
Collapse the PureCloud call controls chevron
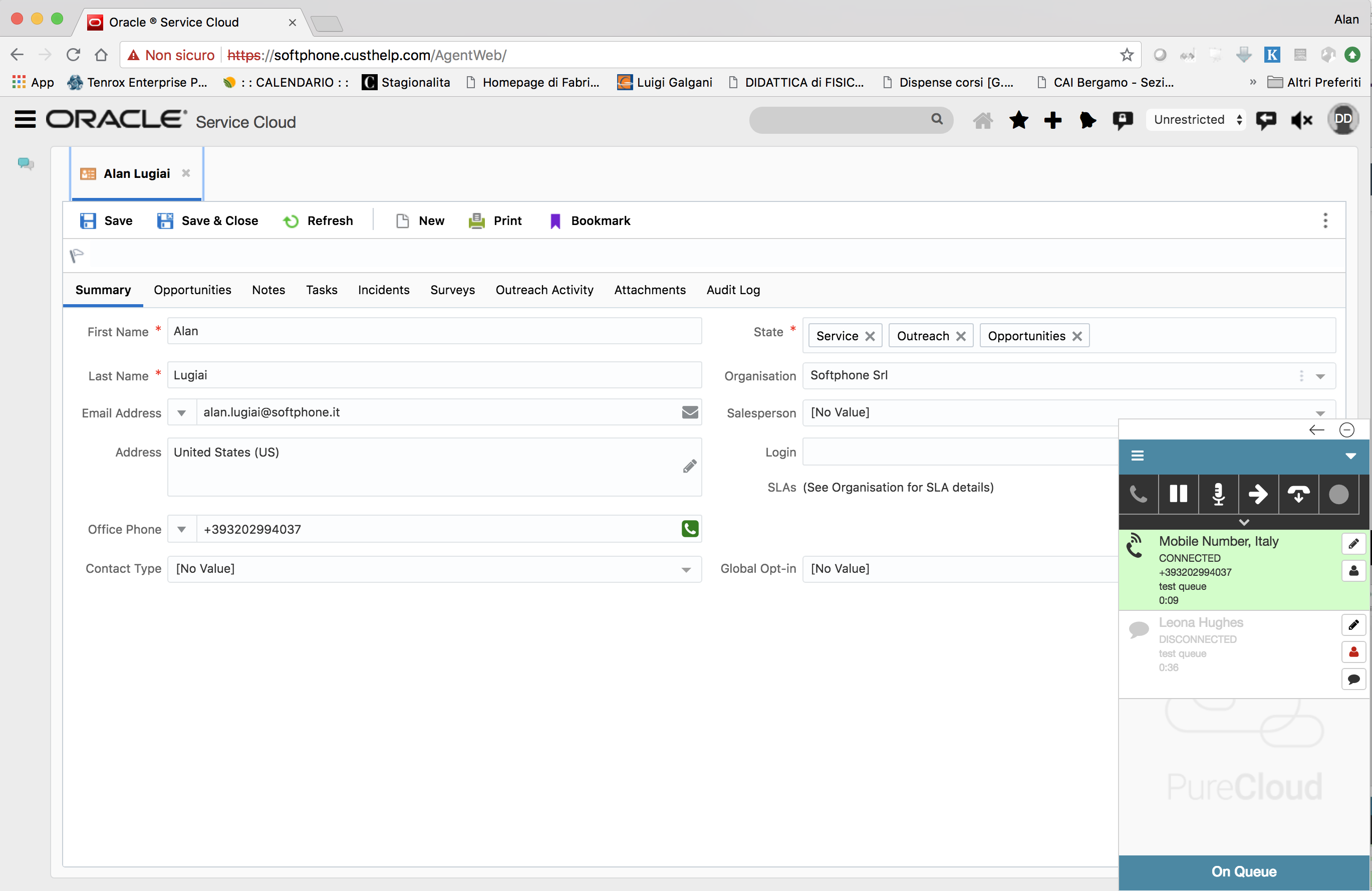1244,522
